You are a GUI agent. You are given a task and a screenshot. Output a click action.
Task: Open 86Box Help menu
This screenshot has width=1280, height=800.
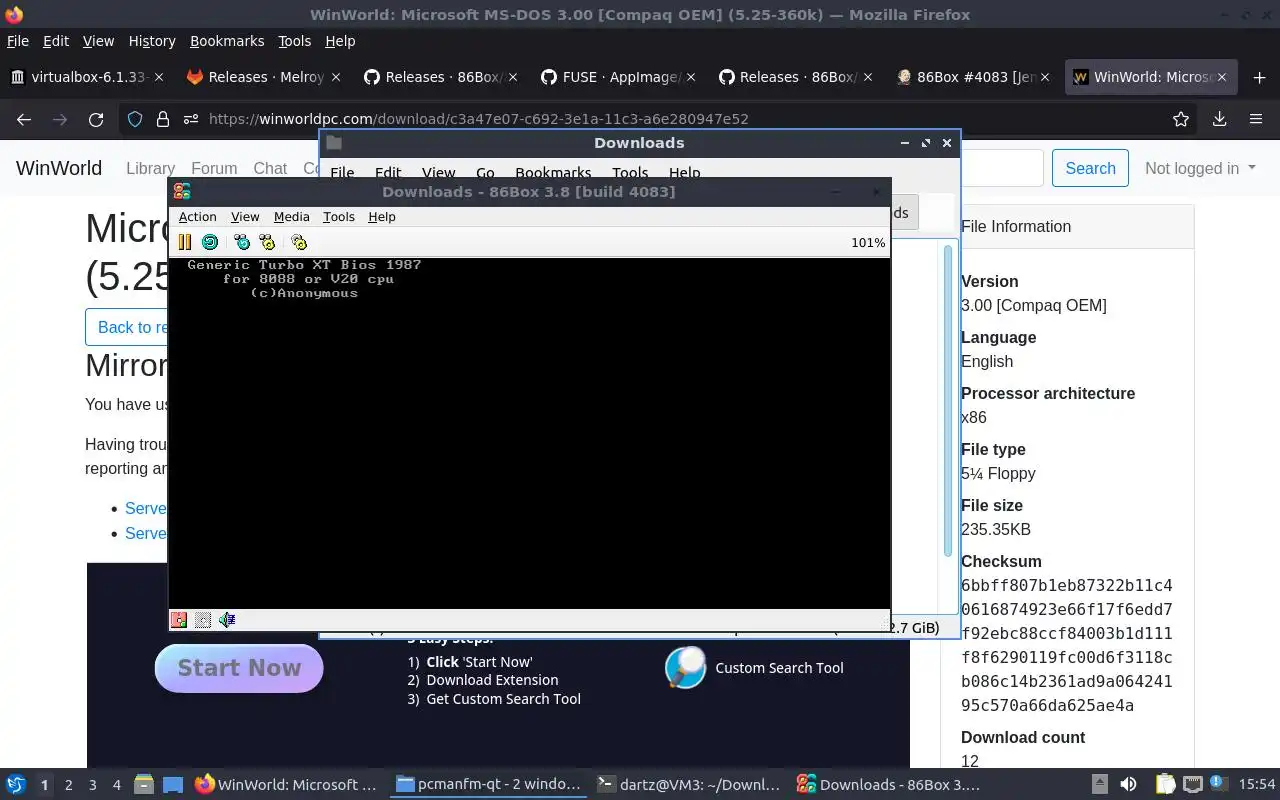click(x=382, y=217)
